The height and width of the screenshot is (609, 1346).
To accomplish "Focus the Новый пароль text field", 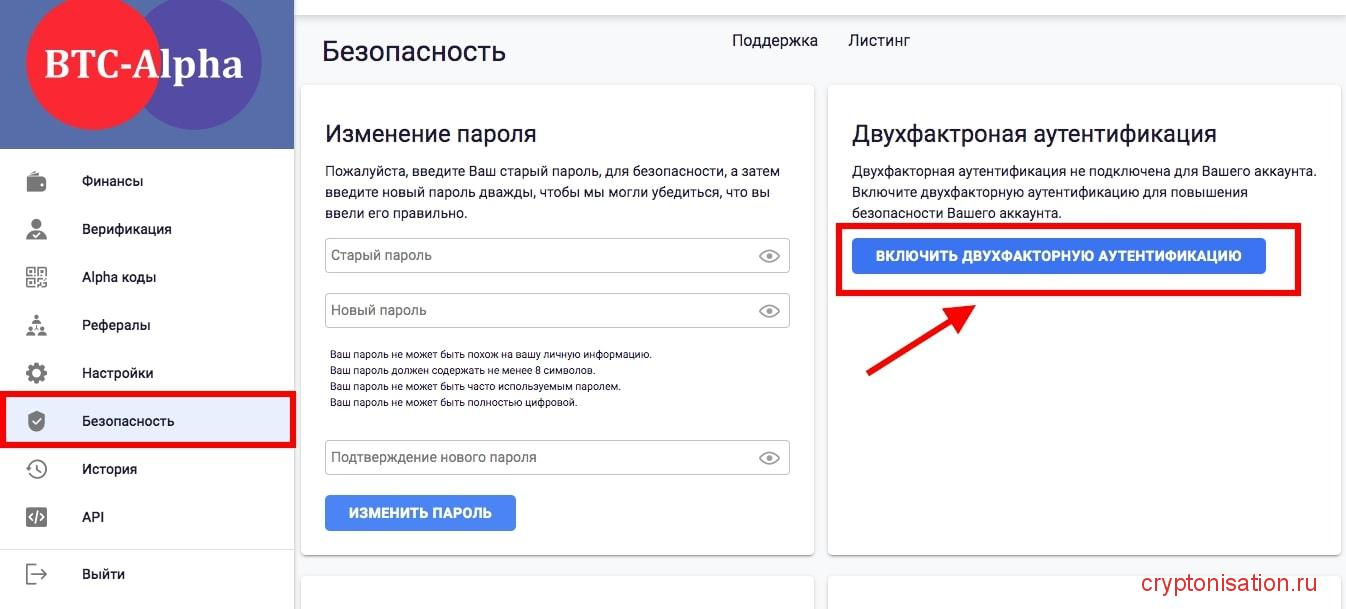I will 520,310.
